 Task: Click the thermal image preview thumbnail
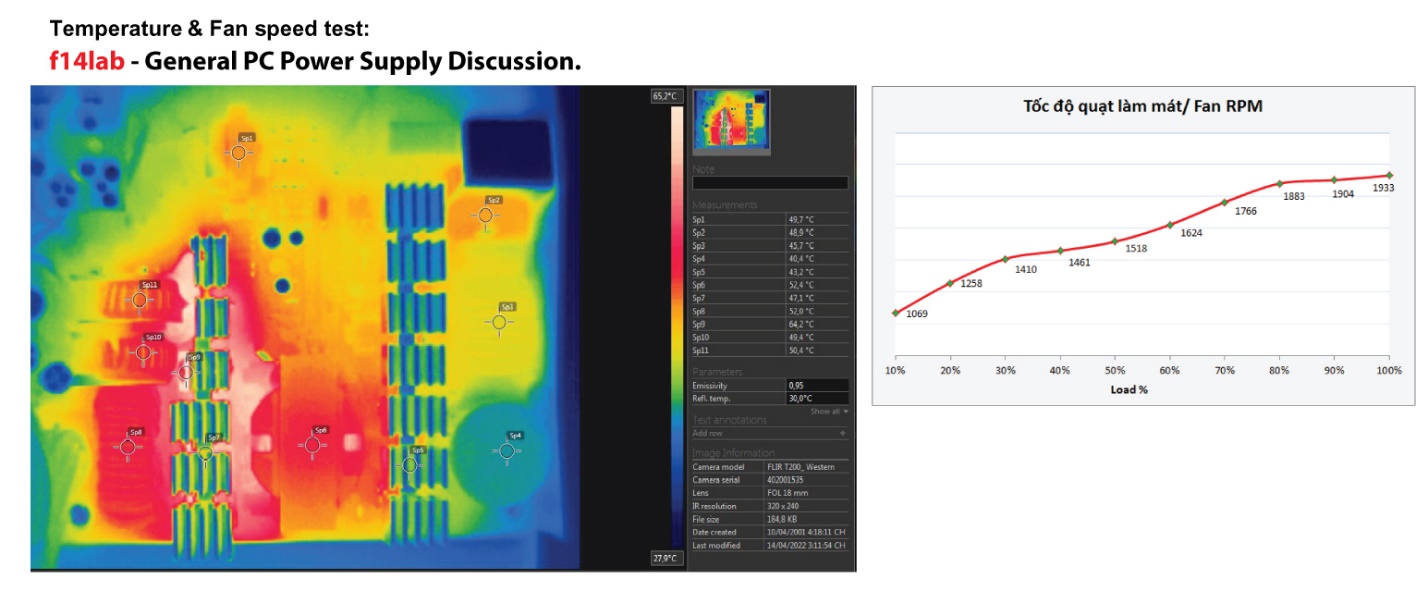733,122
